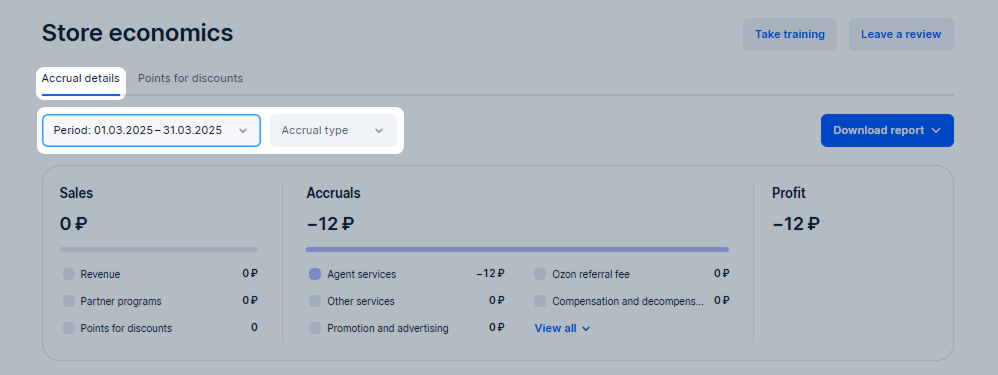998x375 pixels.
Task: Toggle the Points for discounts legend checkbox
Action: click(x=69, y=328)
